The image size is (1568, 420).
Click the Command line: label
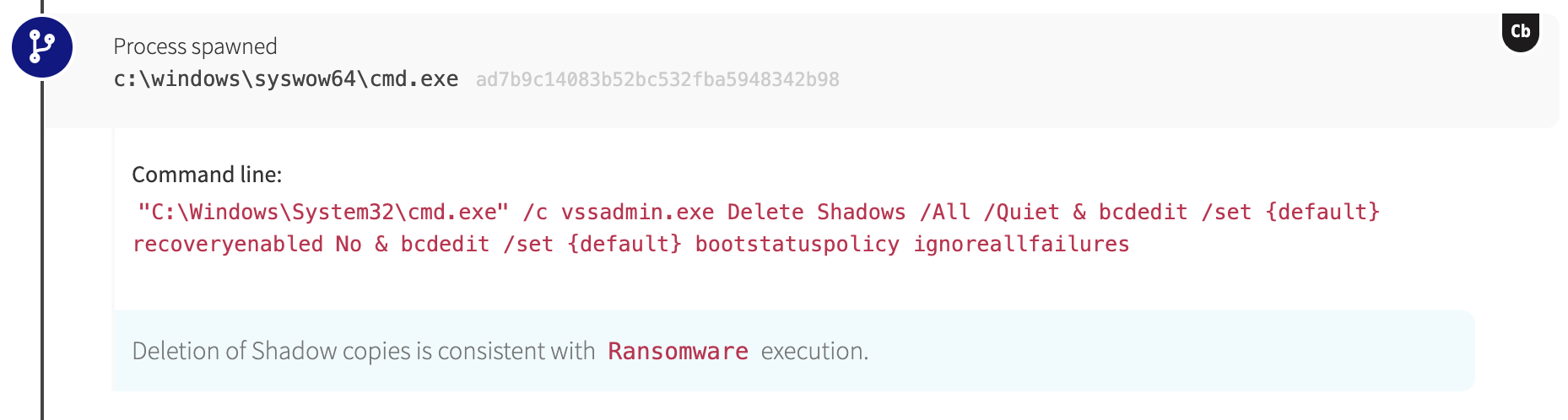pos(207,175)
